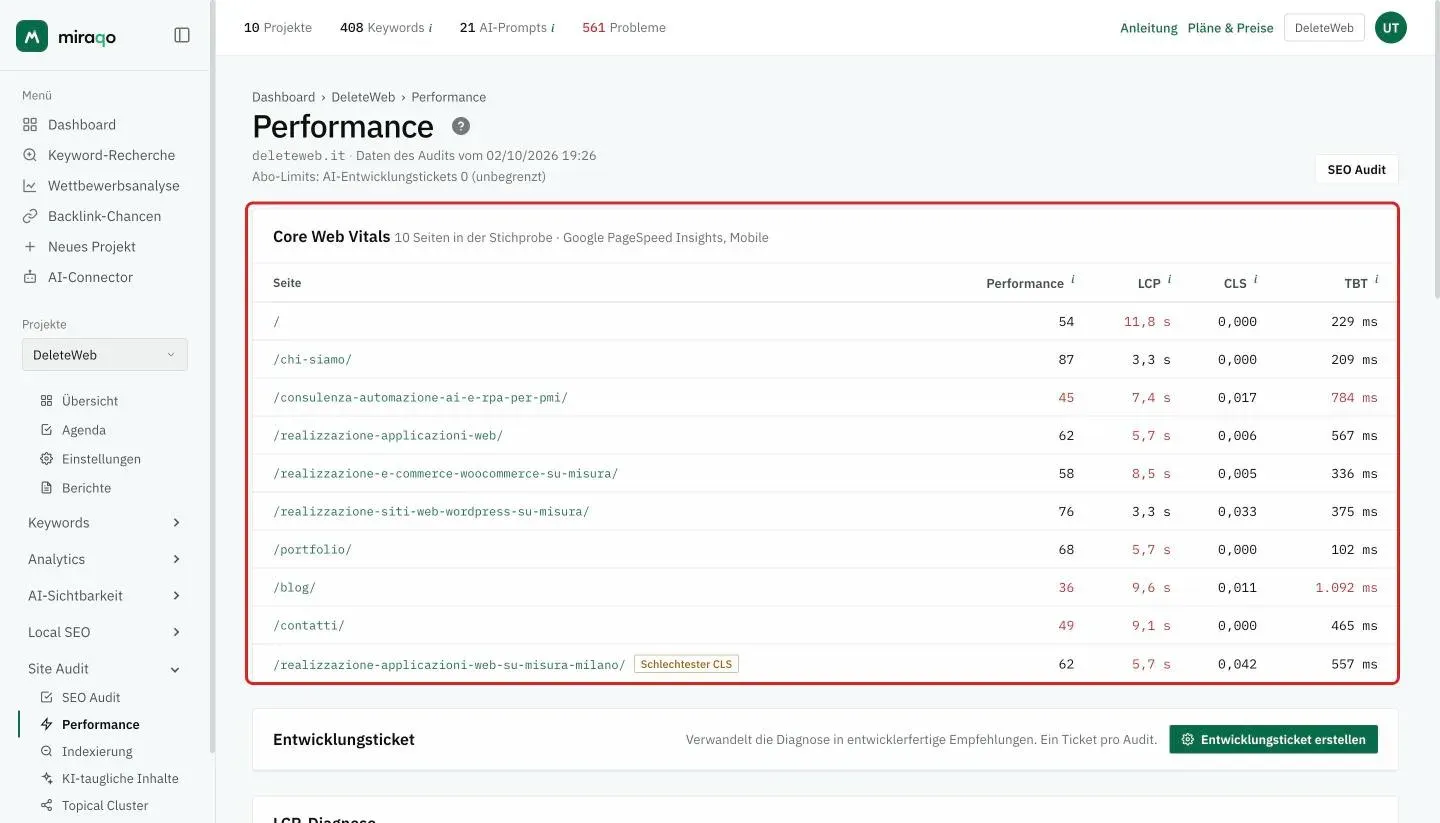The width and height of the screenshot is (1440, 823).
Task: Click the info icon beside Performance column header
Action: point(1073,280)
